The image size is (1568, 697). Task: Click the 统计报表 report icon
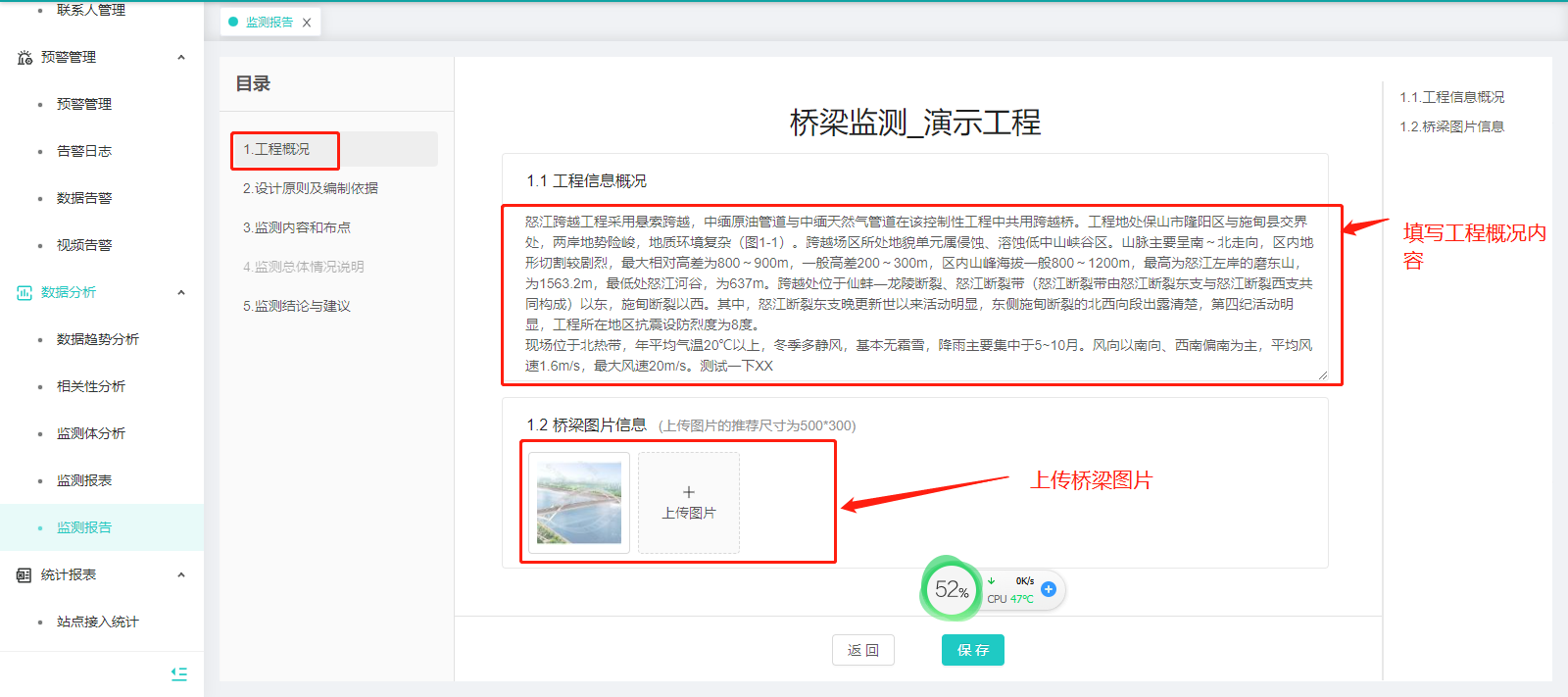click(24, 575)
